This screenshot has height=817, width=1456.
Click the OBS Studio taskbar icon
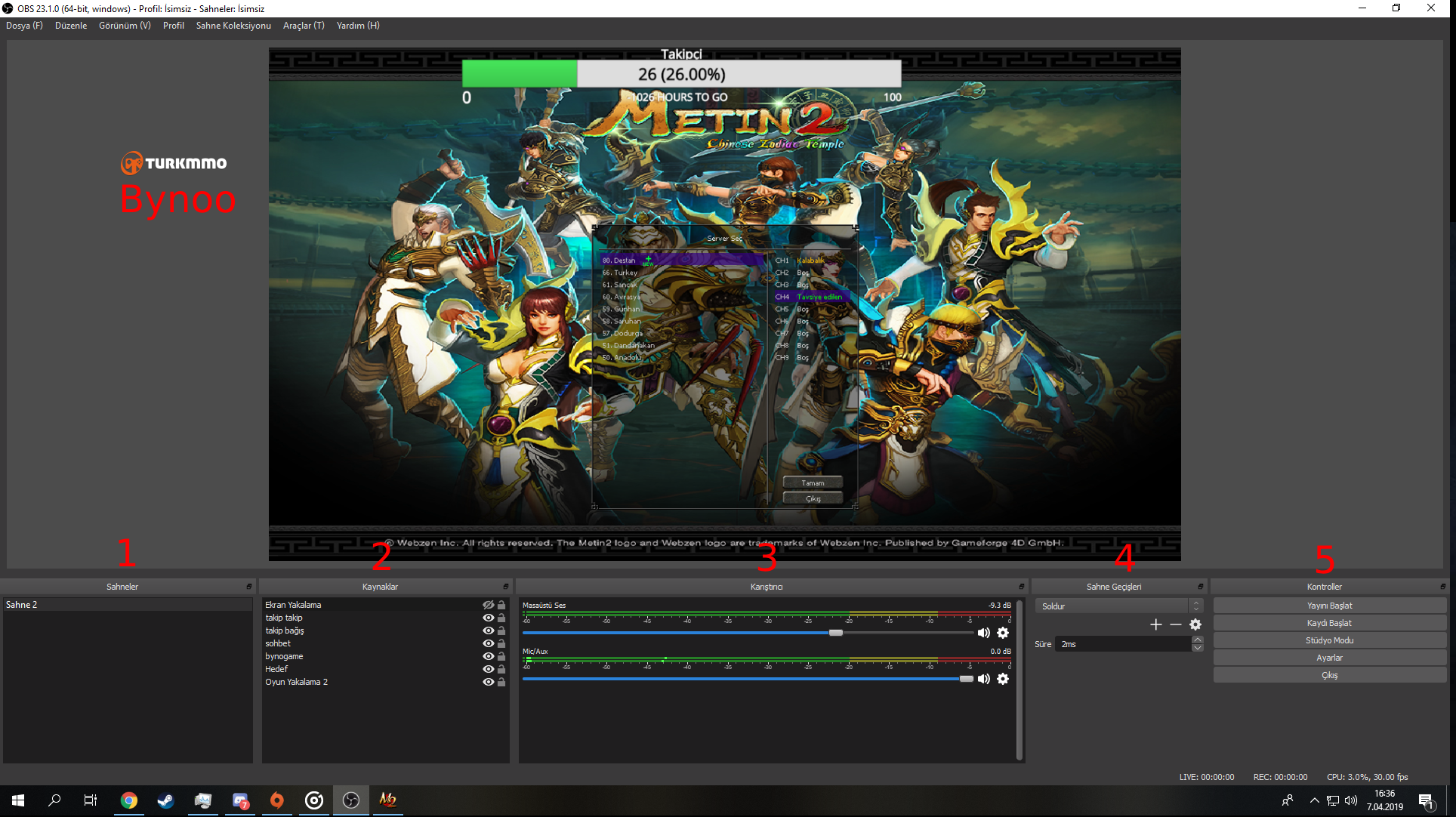(351, 800)
